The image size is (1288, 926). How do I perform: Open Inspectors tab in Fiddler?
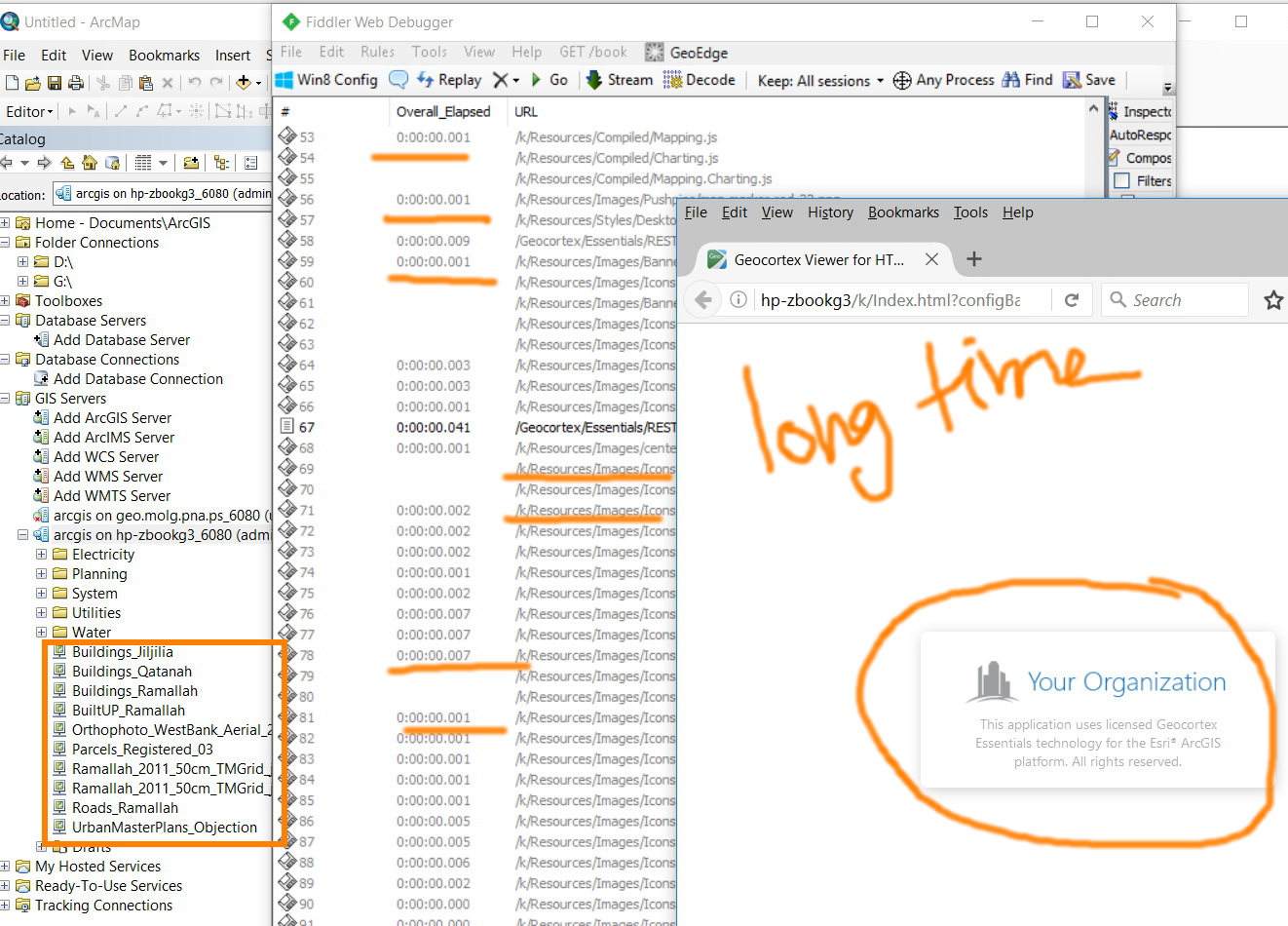pyautogui.click(x=1140, y=112)
